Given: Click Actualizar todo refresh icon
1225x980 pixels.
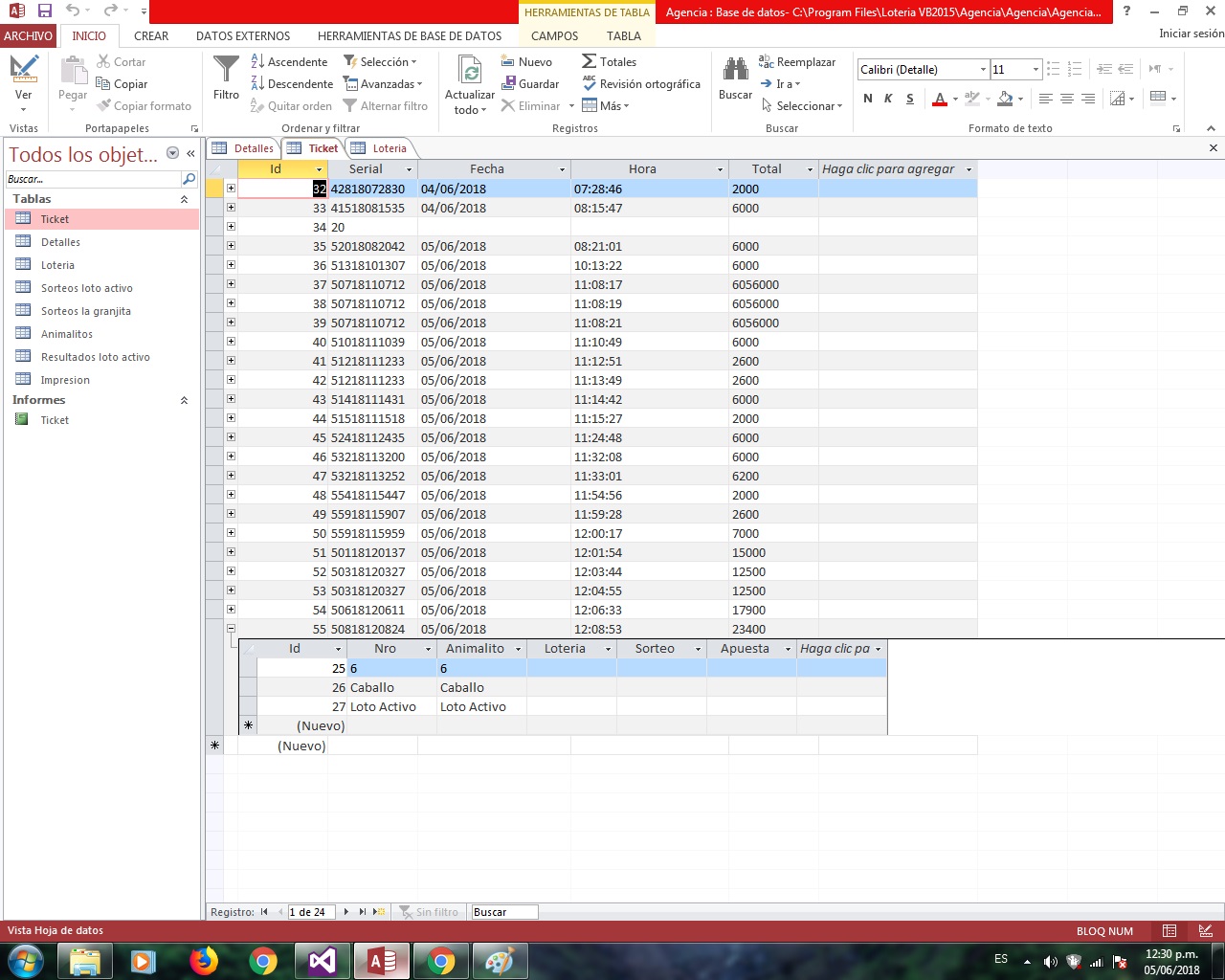Looking at the screenshot, I should (x=470, y=71).
